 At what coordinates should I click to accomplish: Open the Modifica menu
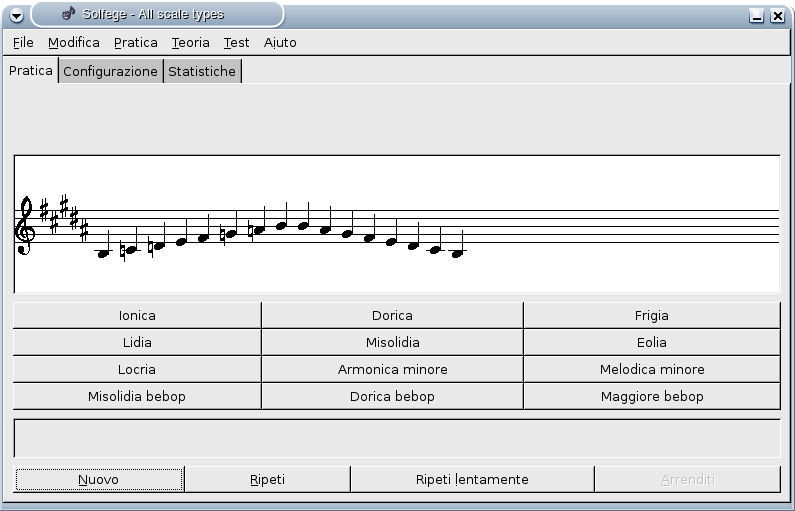pyautogui.click(x=74, y=42)
